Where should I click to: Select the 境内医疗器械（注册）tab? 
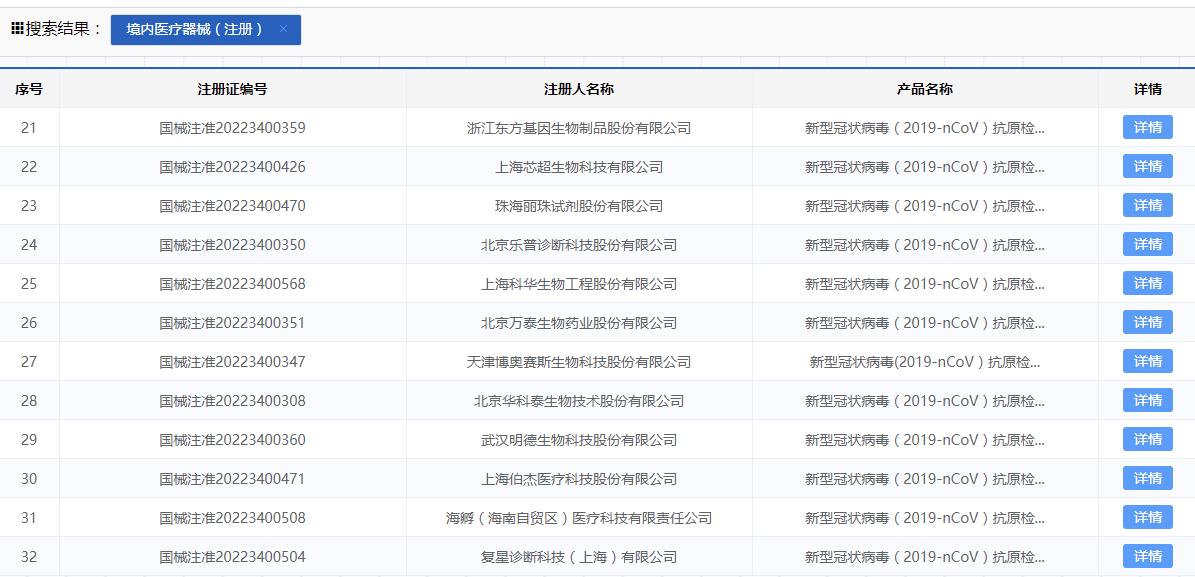click(194, 29)
